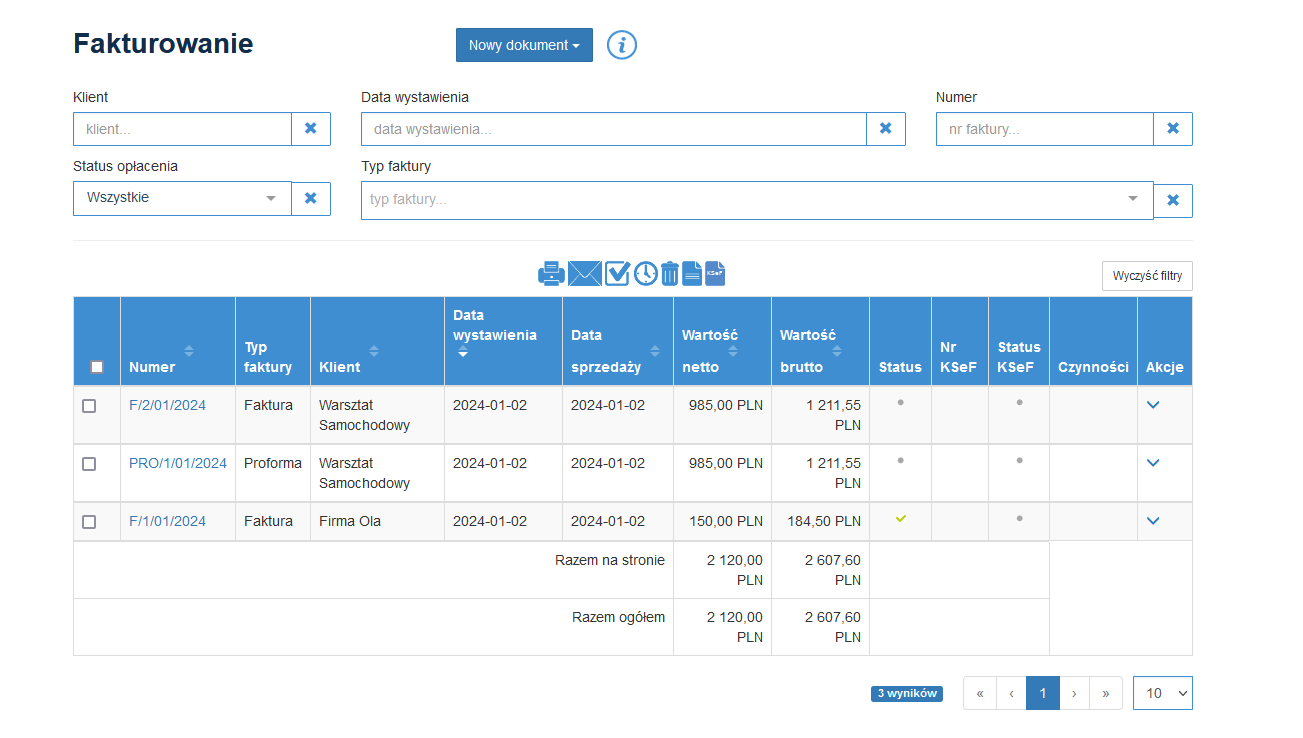Screen dimensions: 1303x738
Task: Expand actions chevron for Firma Ola row
Action: 1153,521
